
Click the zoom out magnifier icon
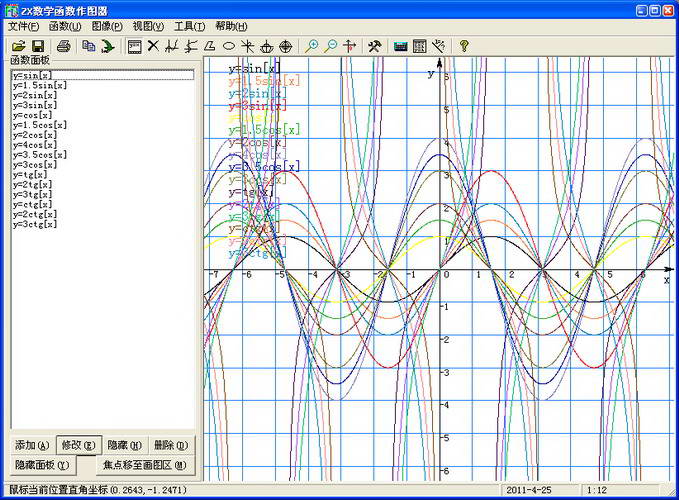click(x=330, y=46)
